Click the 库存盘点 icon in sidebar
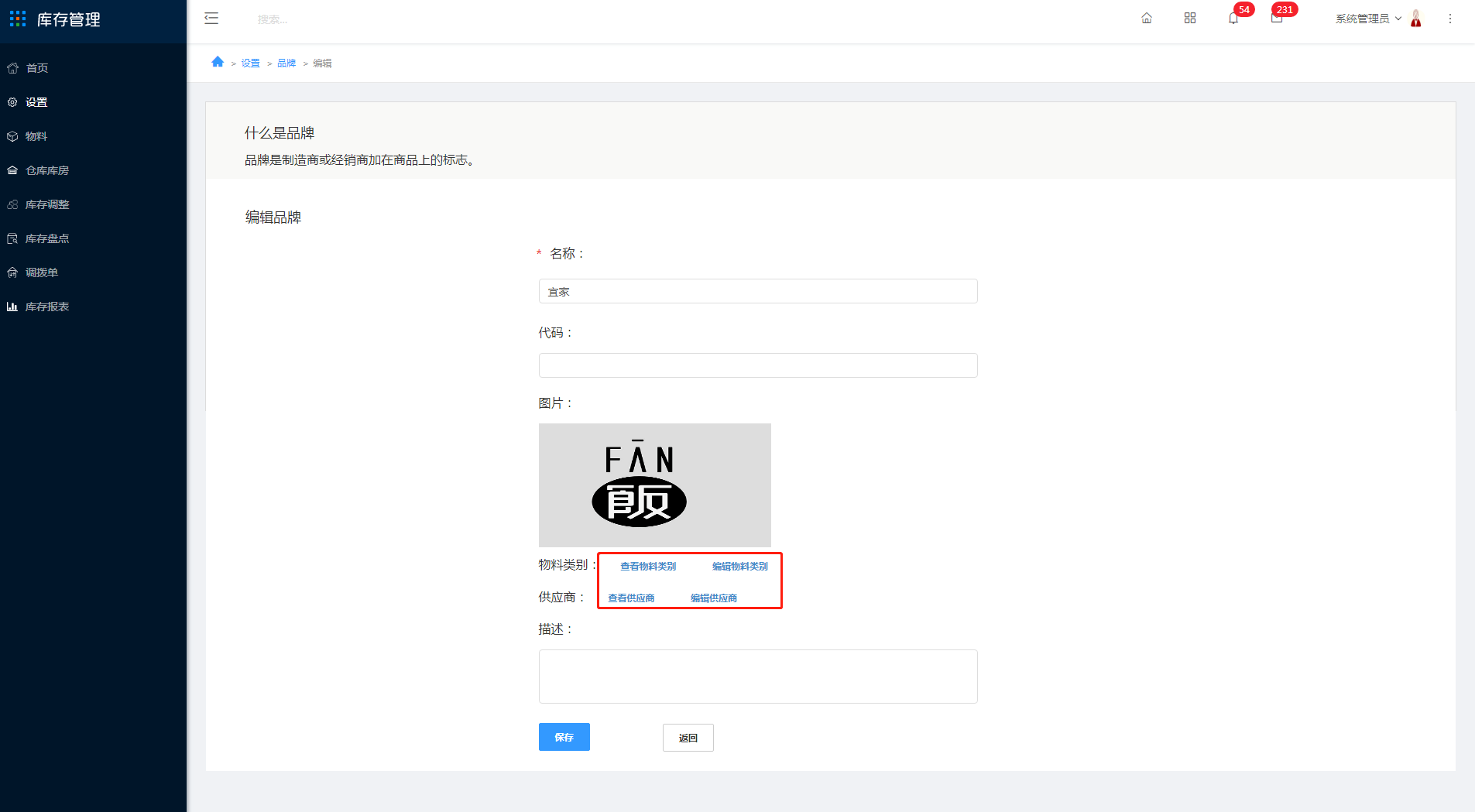 point(12,238)
